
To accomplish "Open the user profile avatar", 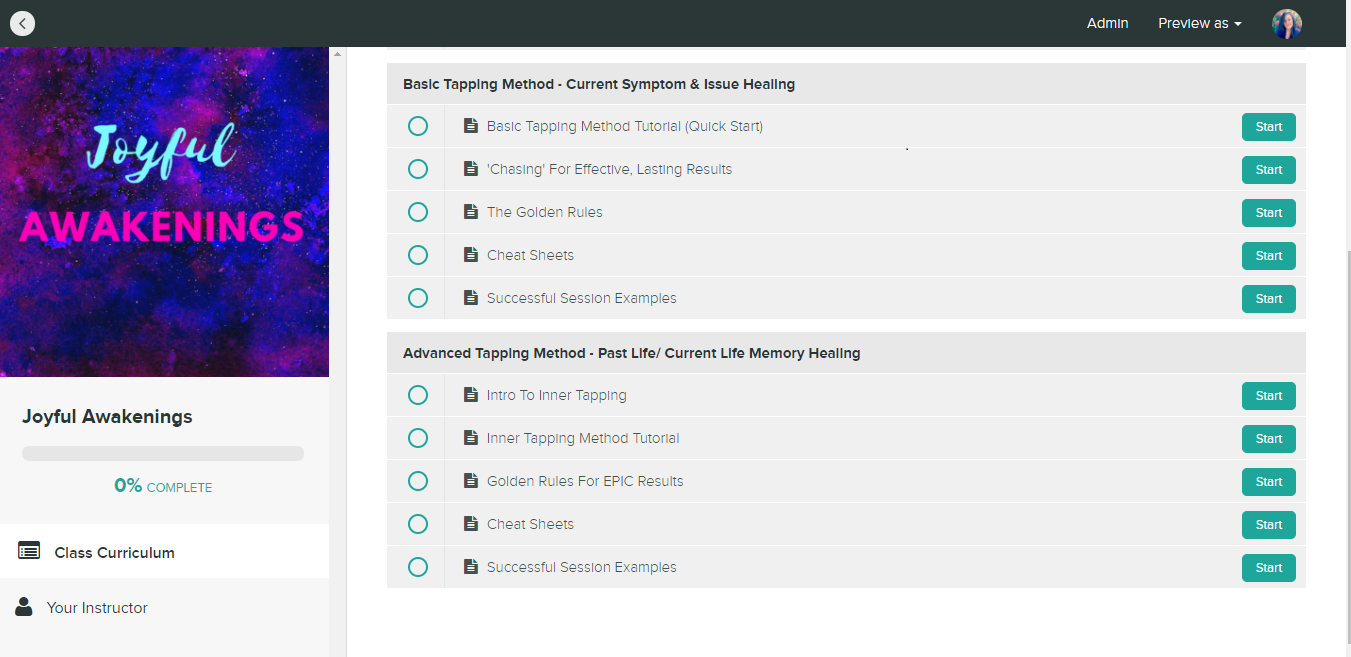I will point(1286,24).
